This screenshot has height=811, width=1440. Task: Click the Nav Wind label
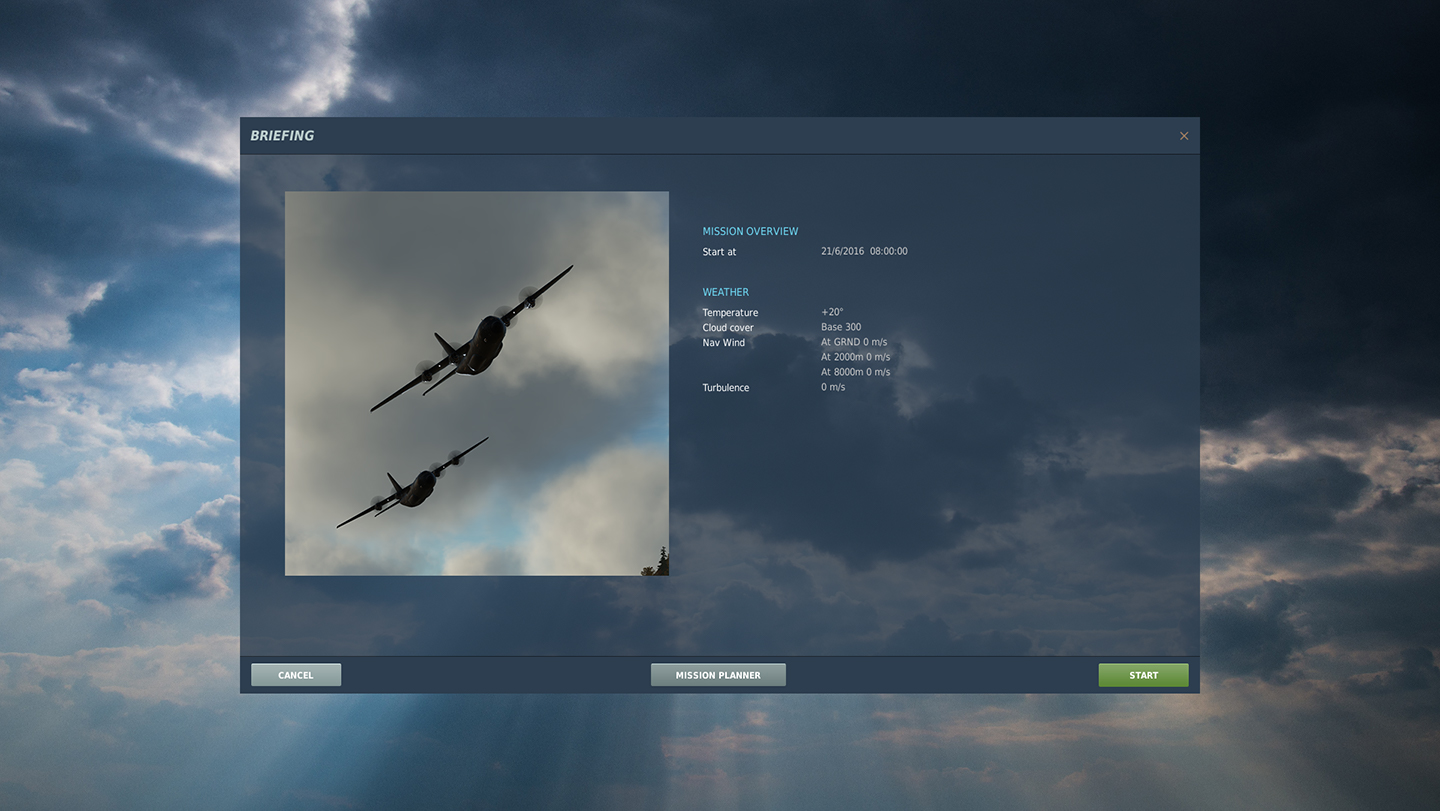click(724, 343)
